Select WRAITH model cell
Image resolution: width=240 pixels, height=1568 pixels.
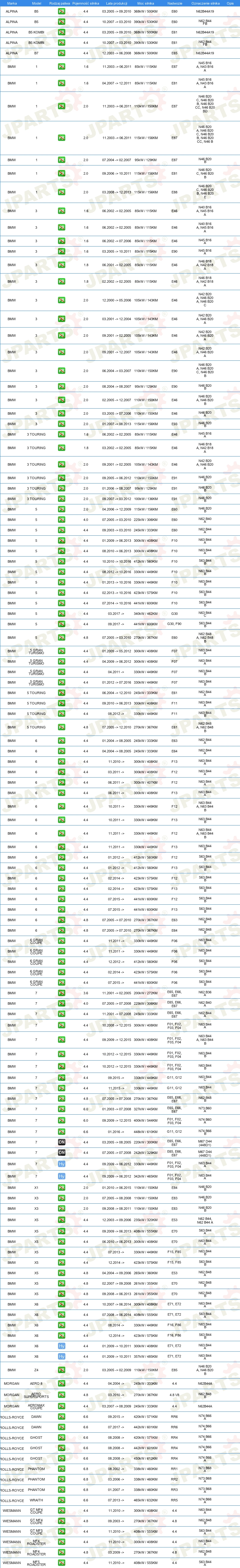[x=36, y=1500]
